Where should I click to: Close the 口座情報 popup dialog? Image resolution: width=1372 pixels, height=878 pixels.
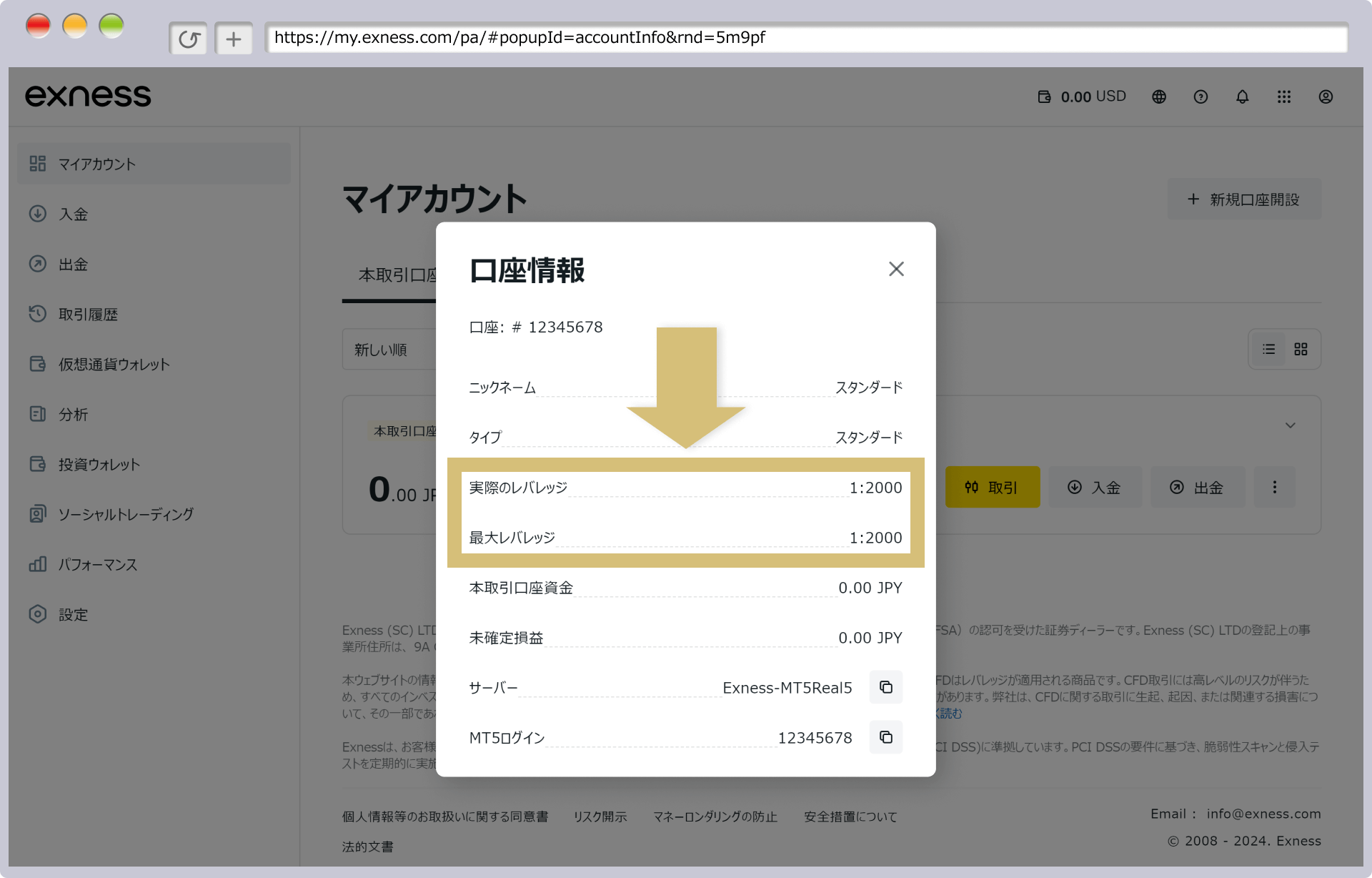click(896, 269)
